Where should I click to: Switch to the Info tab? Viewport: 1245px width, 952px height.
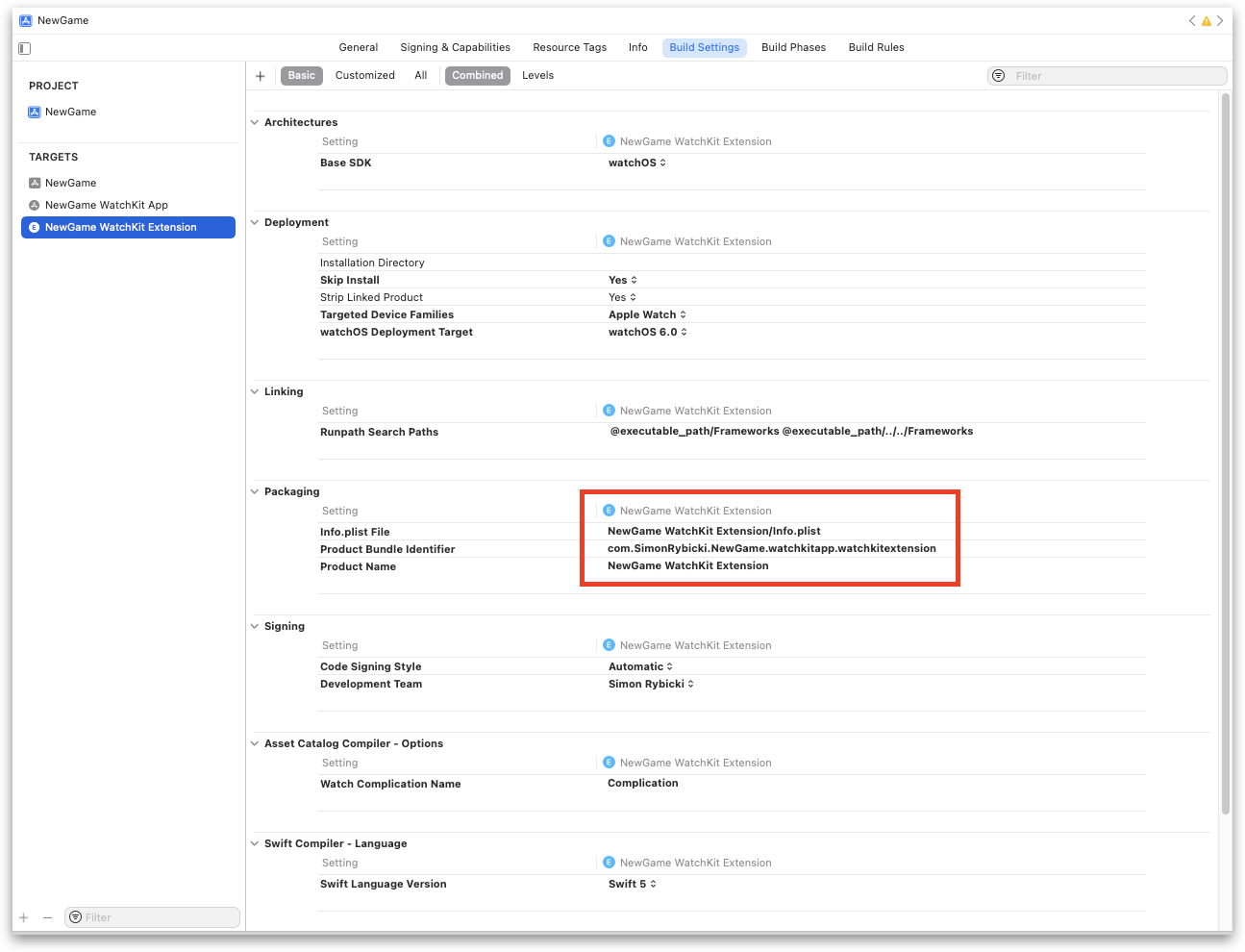(638, 47)
